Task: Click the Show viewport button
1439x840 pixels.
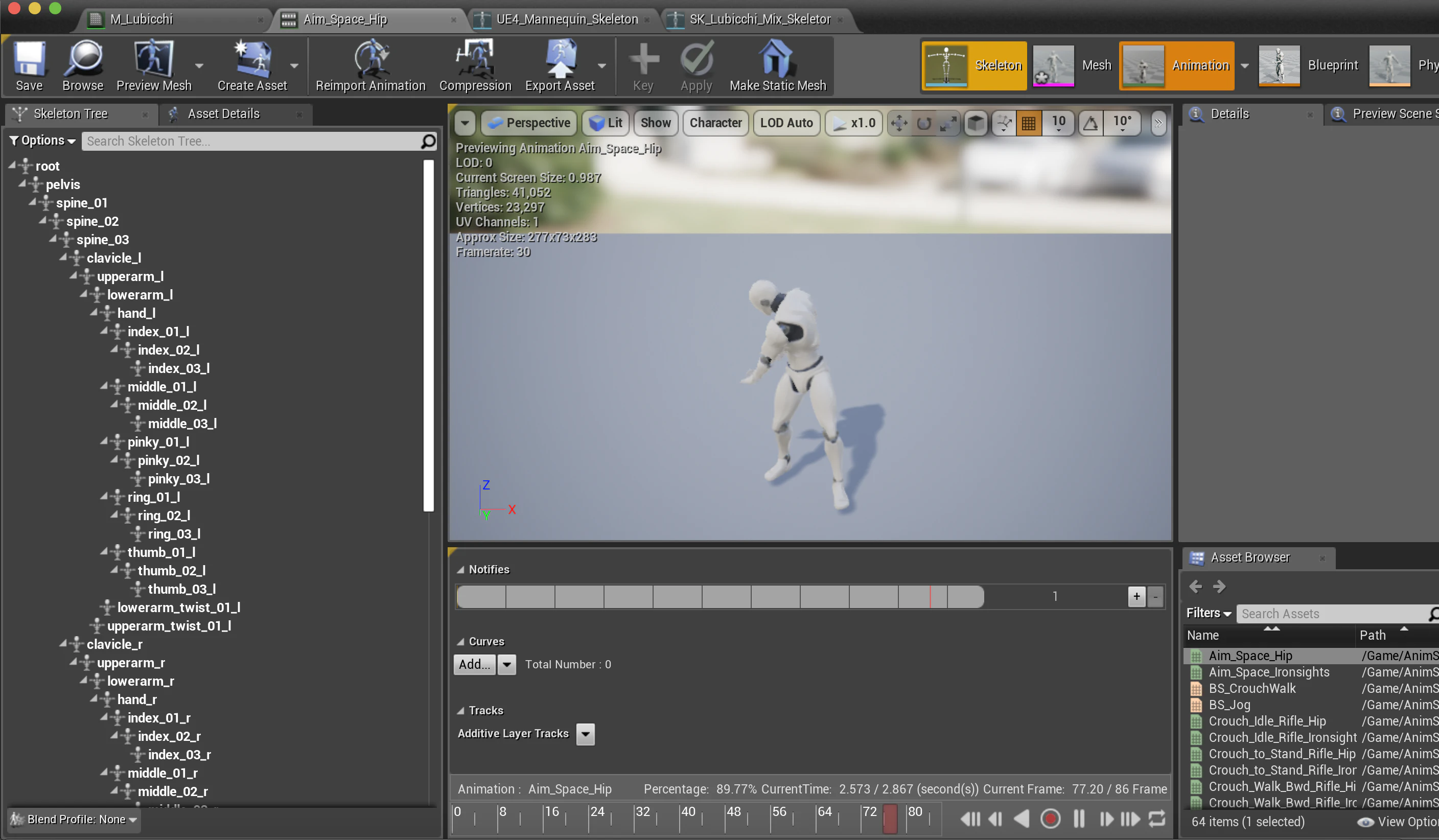Action: pos(655,123)
